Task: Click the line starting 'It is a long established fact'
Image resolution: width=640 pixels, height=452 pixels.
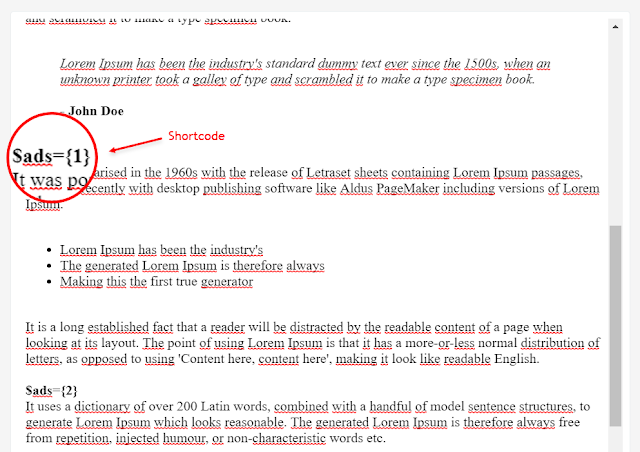Action: [x=294, y=327]
